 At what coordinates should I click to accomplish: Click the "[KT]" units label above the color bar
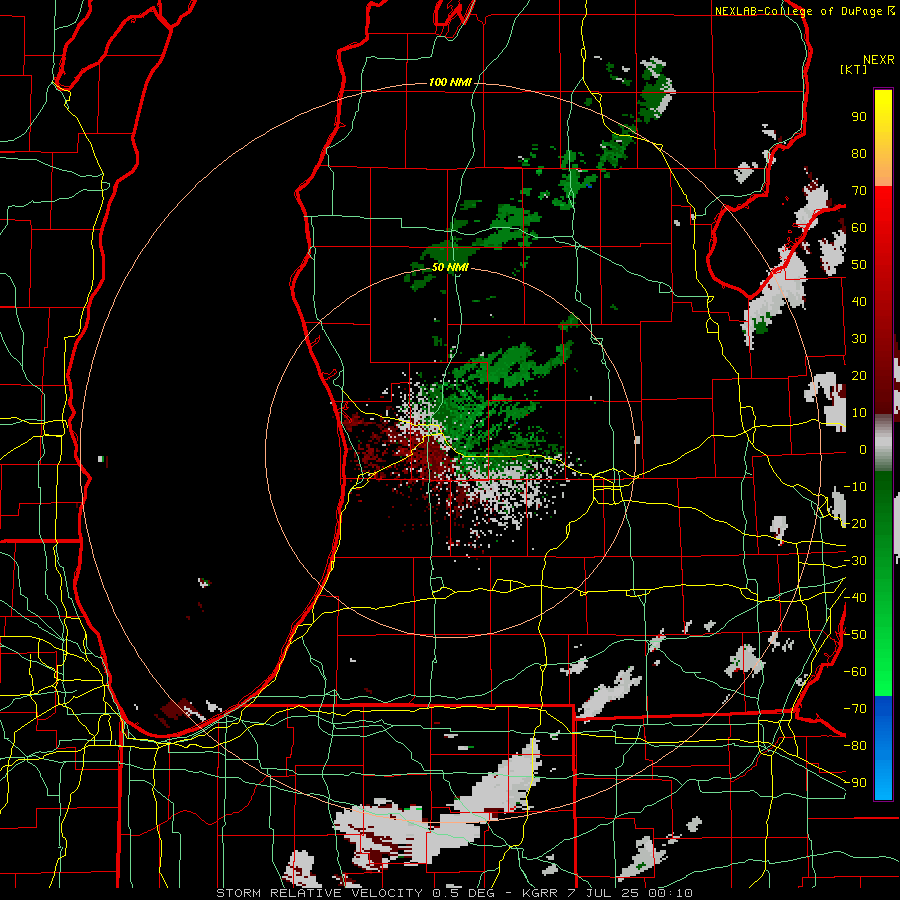854,69
